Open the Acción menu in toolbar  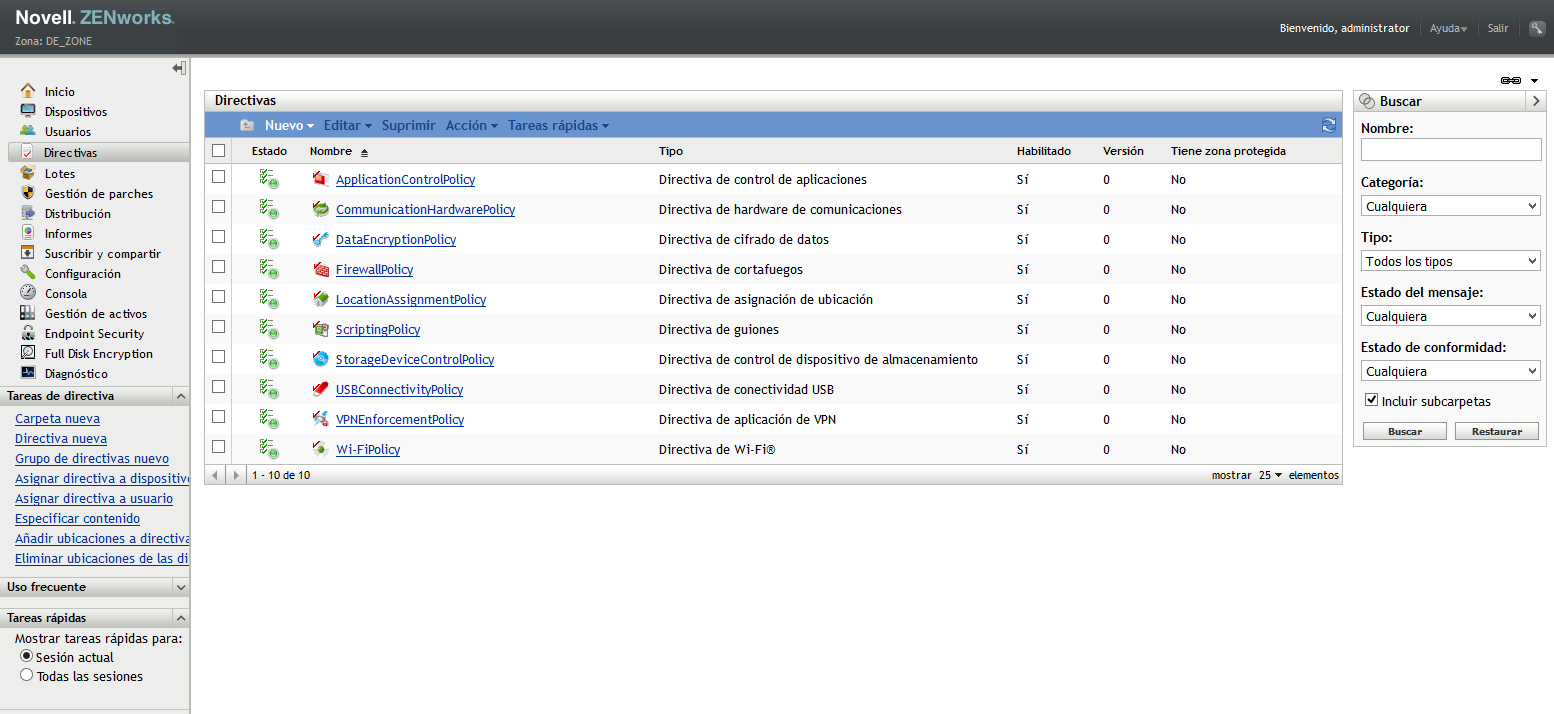(x=471, y=125)
